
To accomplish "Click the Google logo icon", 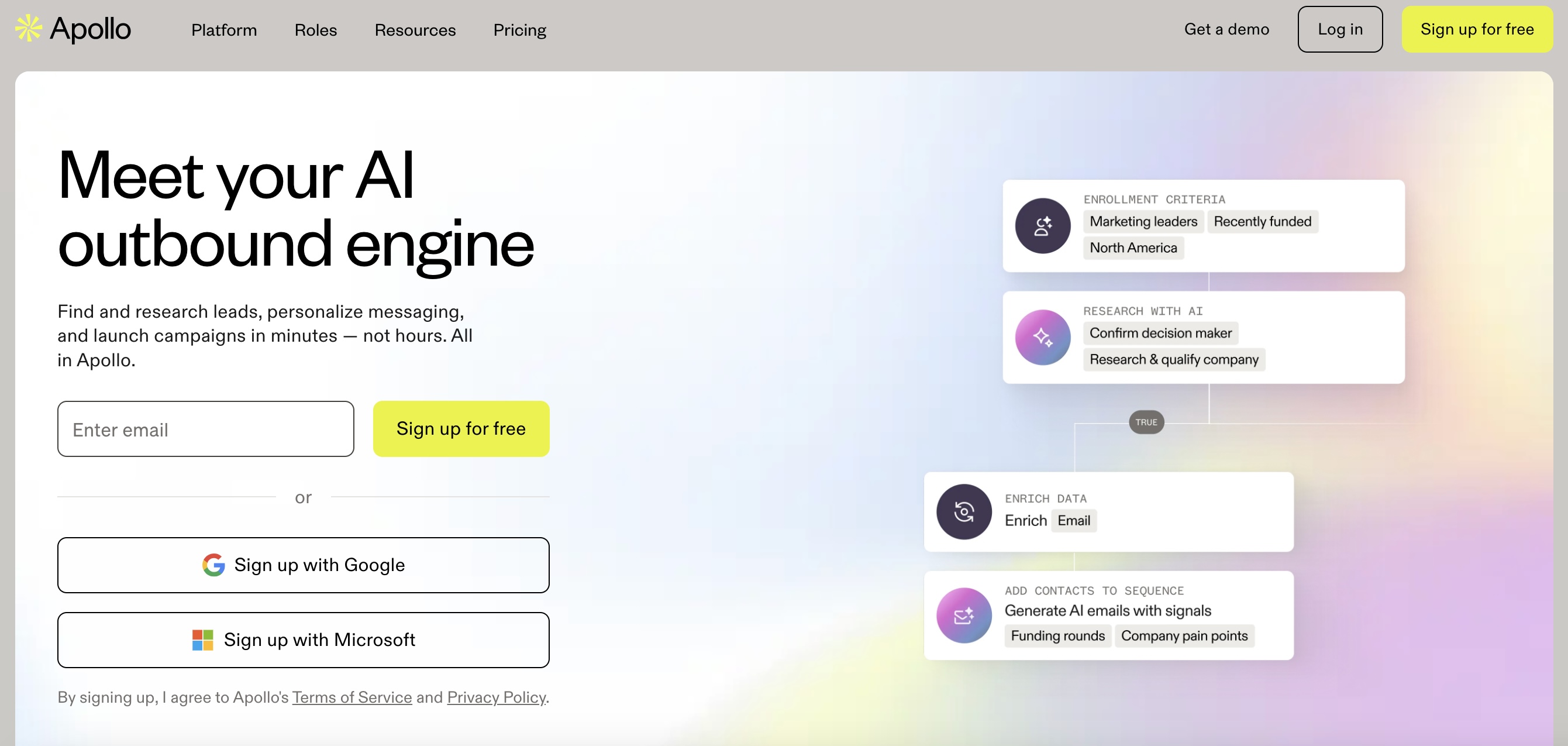I will pyautogui.click(x=213, y=565).
